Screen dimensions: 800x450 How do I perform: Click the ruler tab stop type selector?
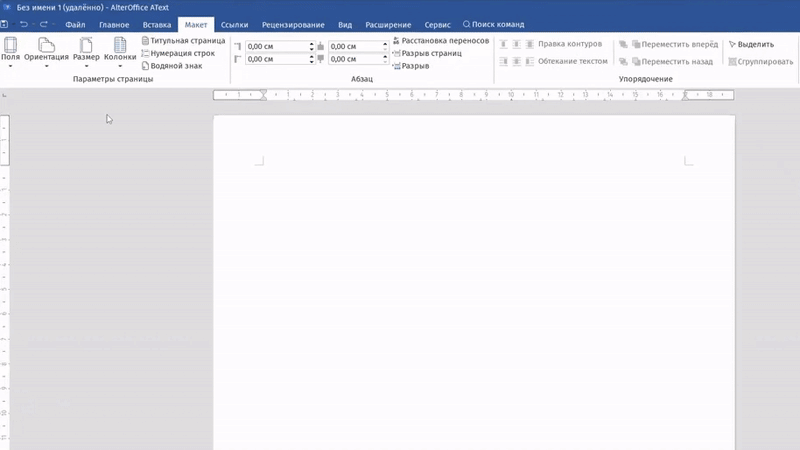[4, 95]
